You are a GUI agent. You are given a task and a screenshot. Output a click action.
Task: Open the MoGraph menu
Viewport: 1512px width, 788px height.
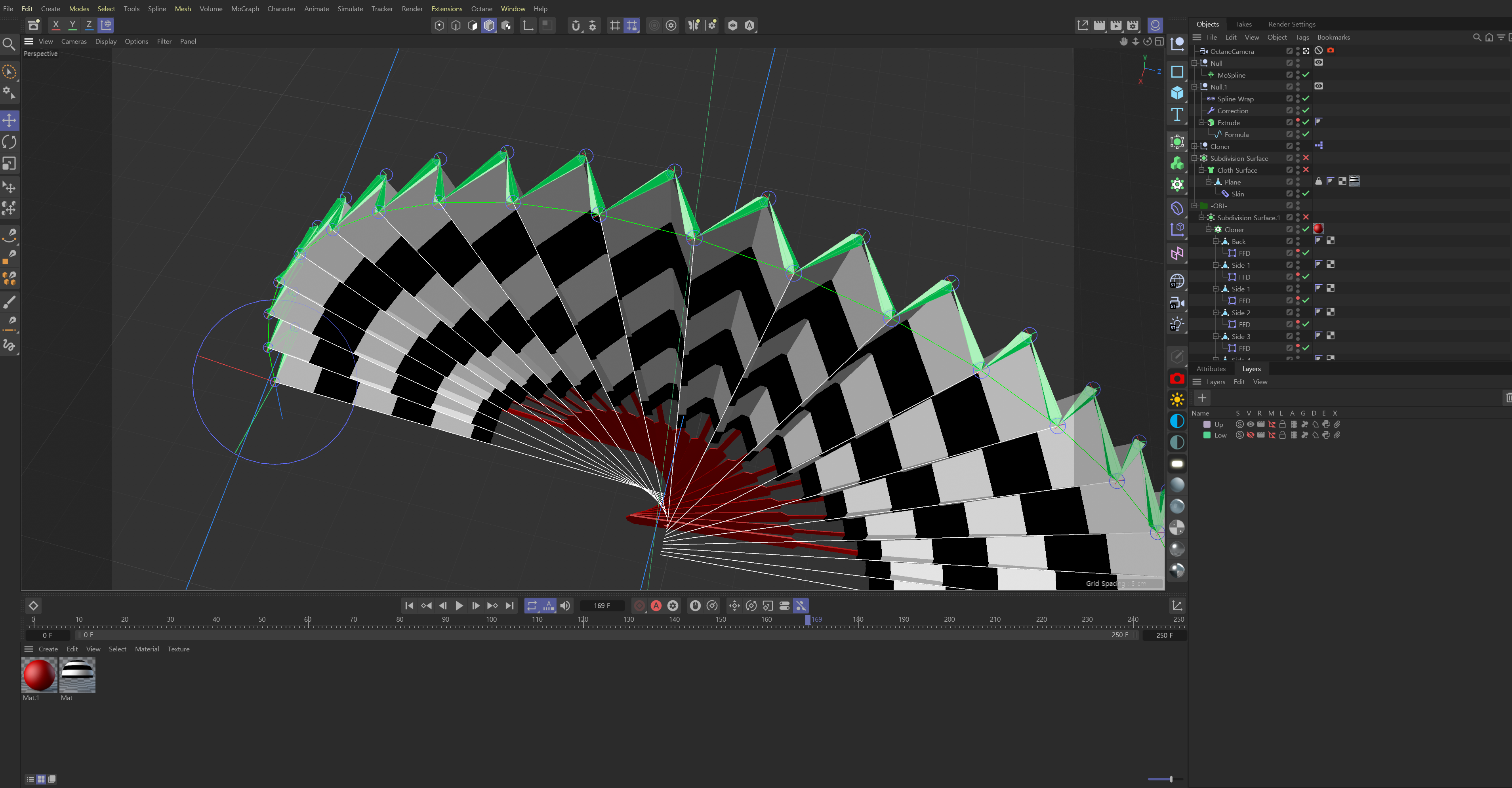[x=245, y=9]
